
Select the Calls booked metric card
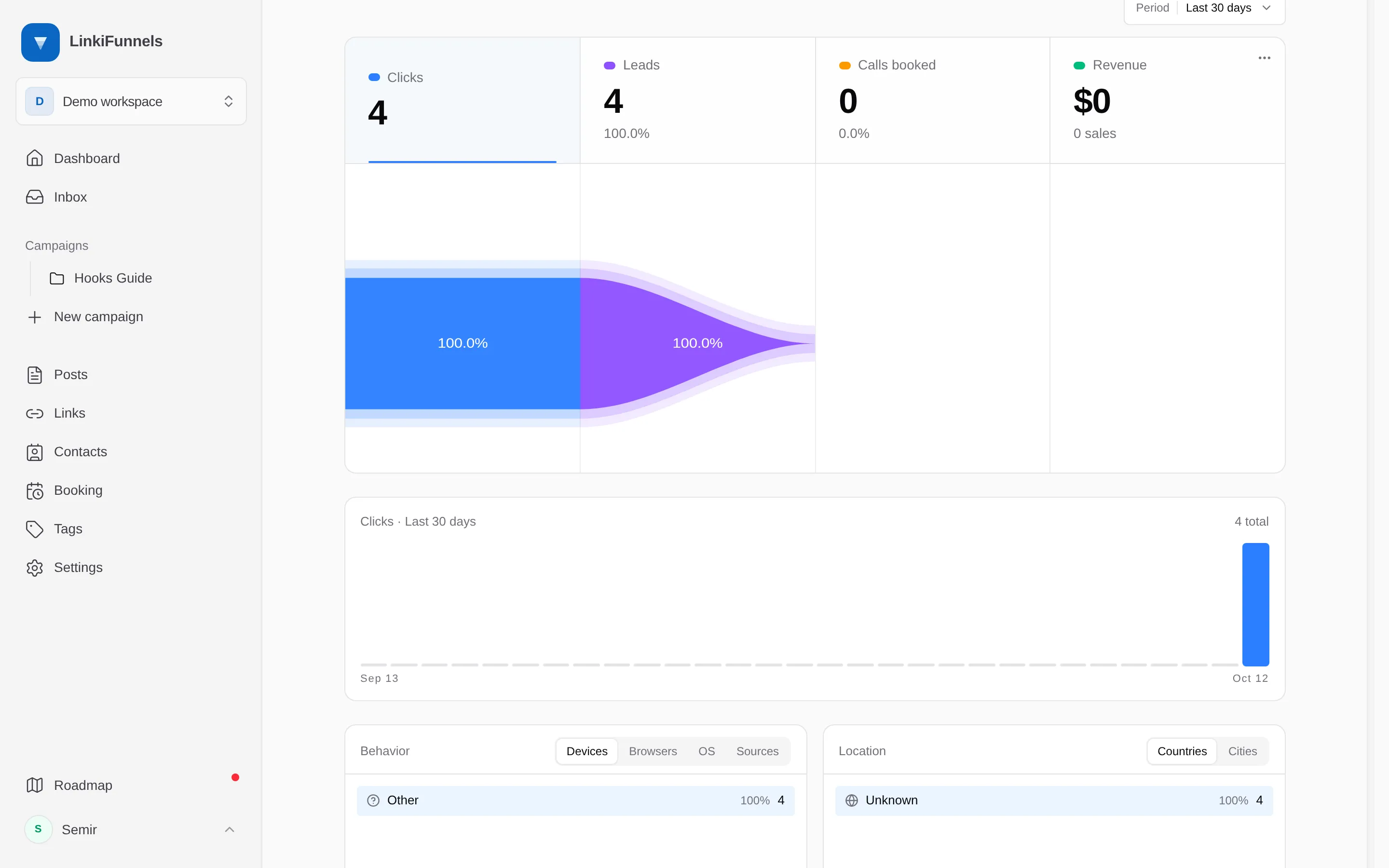click(933, 100)
